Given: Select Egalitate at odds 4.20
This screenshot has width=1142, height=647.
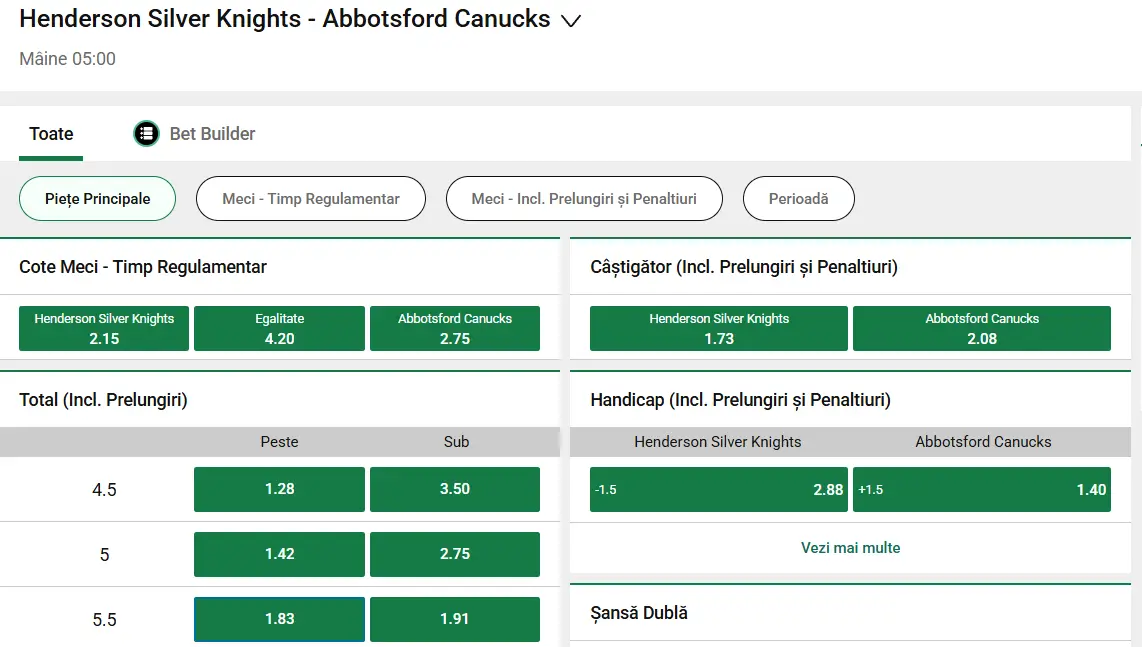Looking at the screenshot, I should pos(279,328).
